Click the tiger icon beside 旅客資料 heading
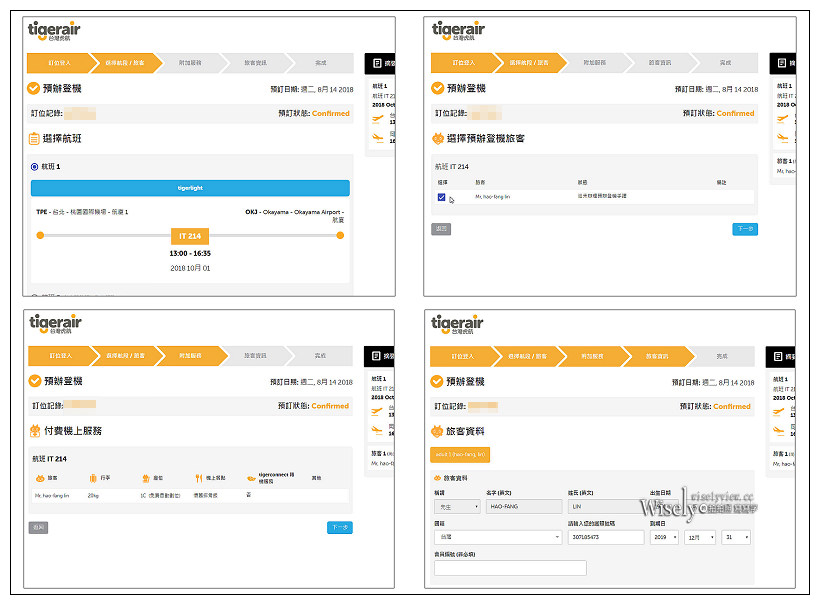Viewport: 820px width, 605px height. 440,430
